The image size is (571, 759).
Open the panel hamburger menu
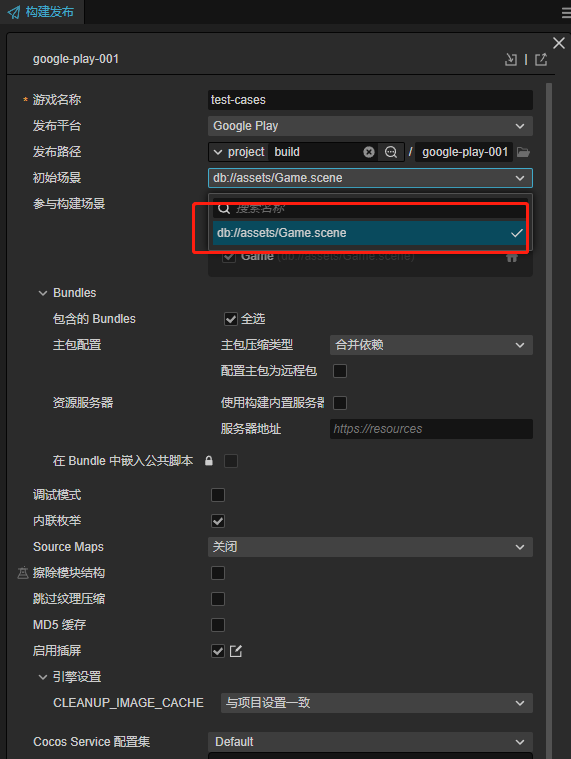pos(566,13)
